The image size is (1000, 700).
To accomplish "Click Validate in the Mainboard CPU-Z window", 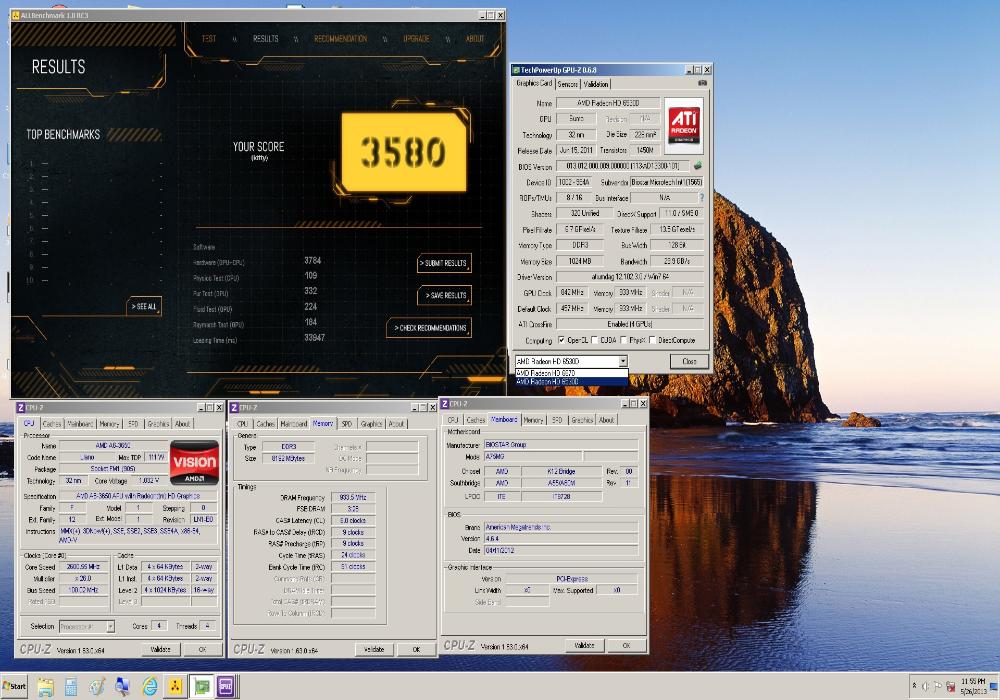I will tap(584, 646).
